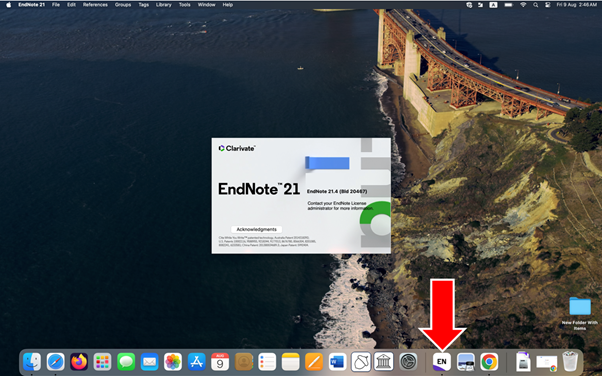This screenshot has width=602, height=376.
Task: Launch Microsoft Word from the Dock
Action: pyautogui.click(x=337, y=362)
